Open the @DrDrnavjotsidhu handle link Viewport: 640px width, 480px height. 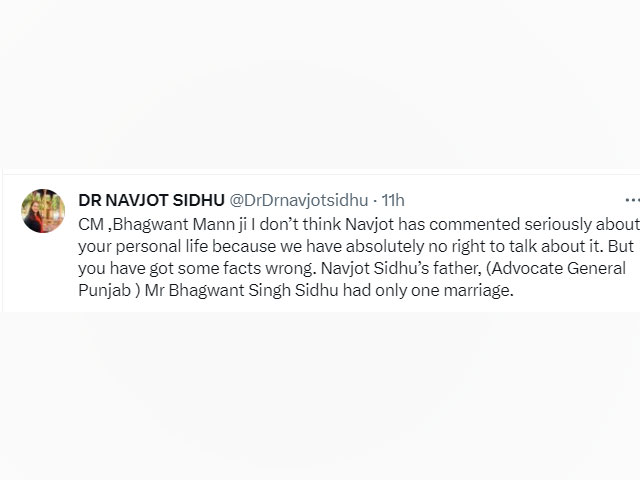[298, 200]
